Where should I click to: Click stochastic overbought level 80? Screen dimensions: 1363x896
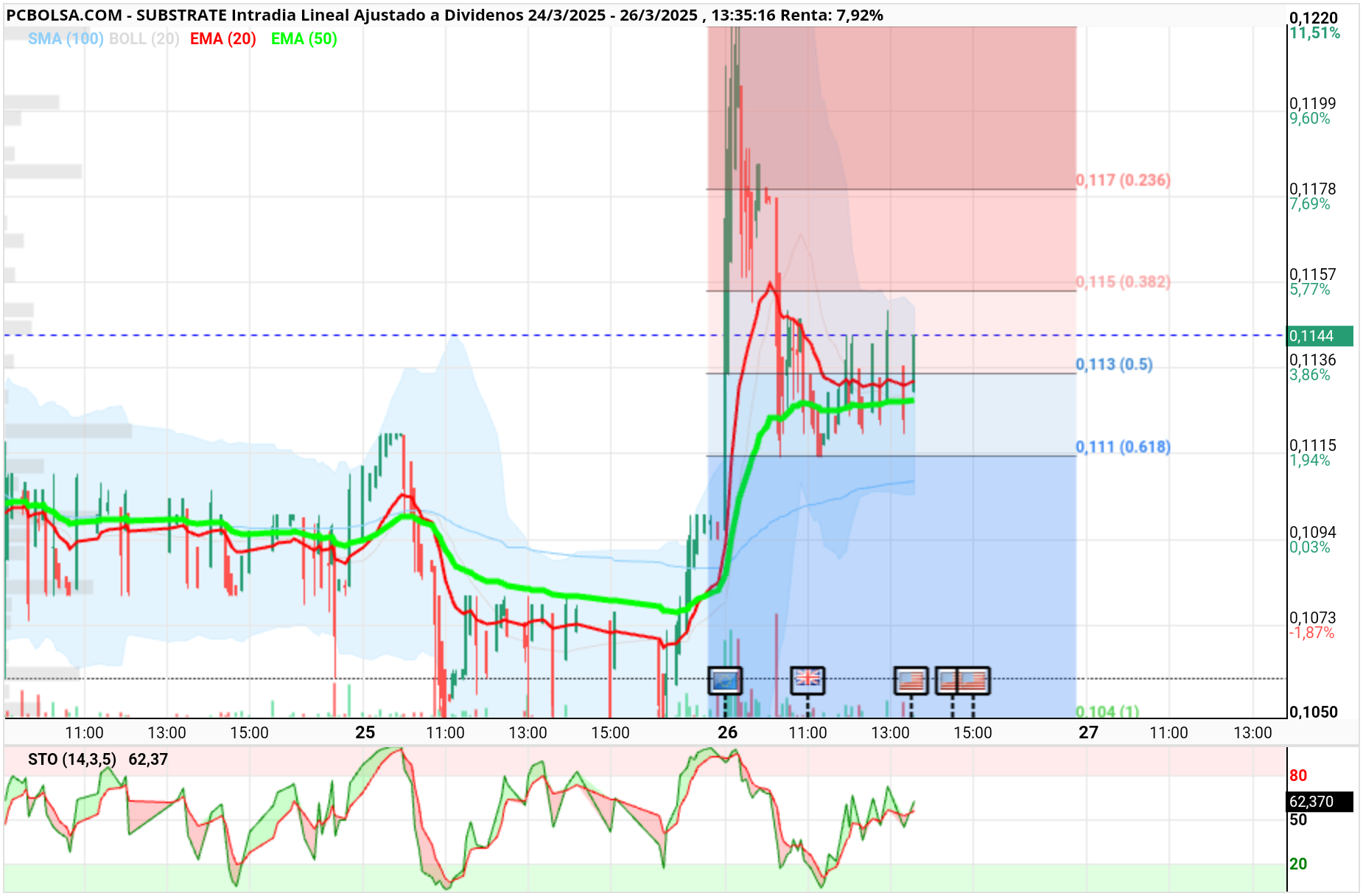click(1298, 775)
